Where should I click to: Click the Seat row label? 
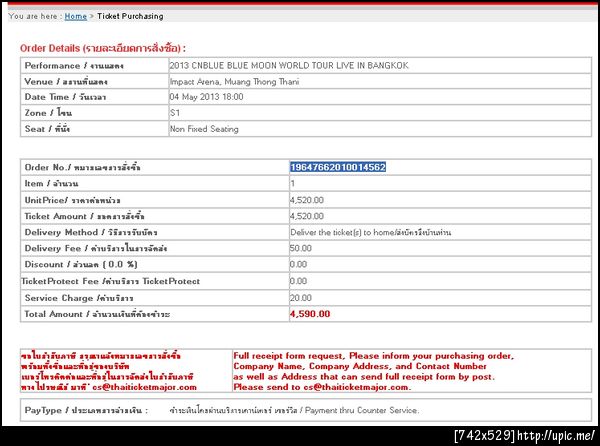click(x=47, y=129)
